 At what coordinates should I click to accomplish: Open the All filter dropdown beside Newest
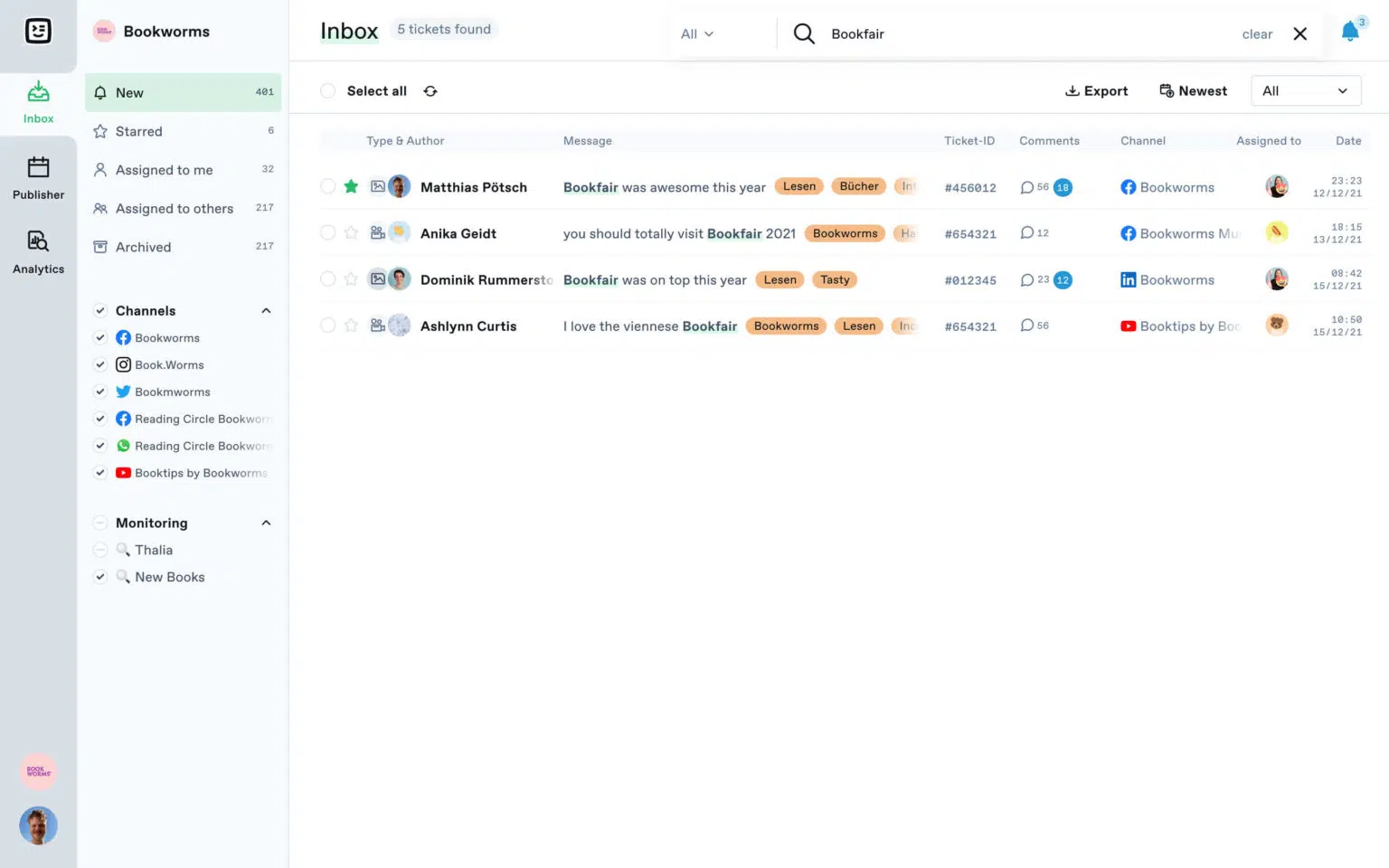tap(1305, 91)
